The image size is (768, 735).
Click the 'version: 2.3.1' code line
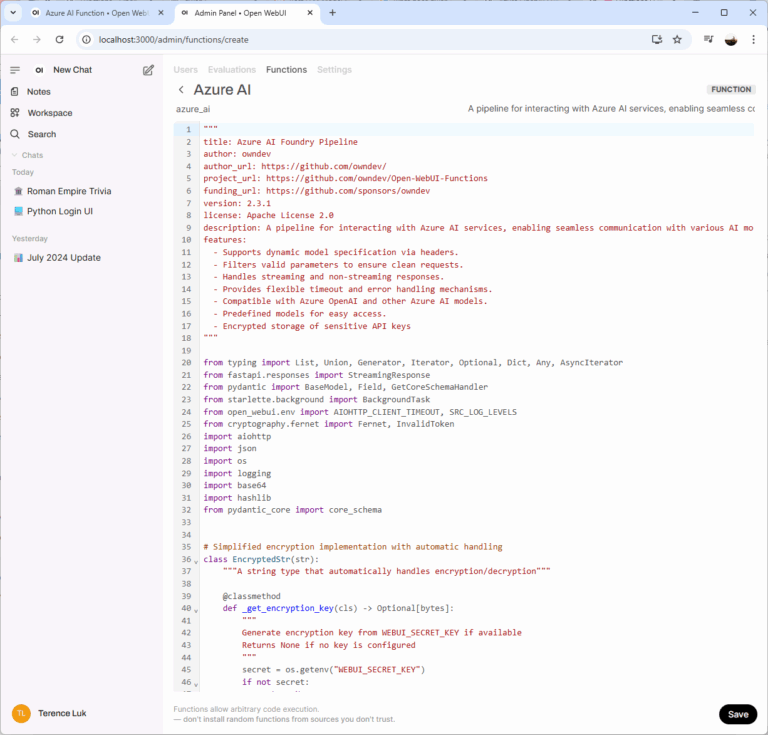click(x=237, y=203)
